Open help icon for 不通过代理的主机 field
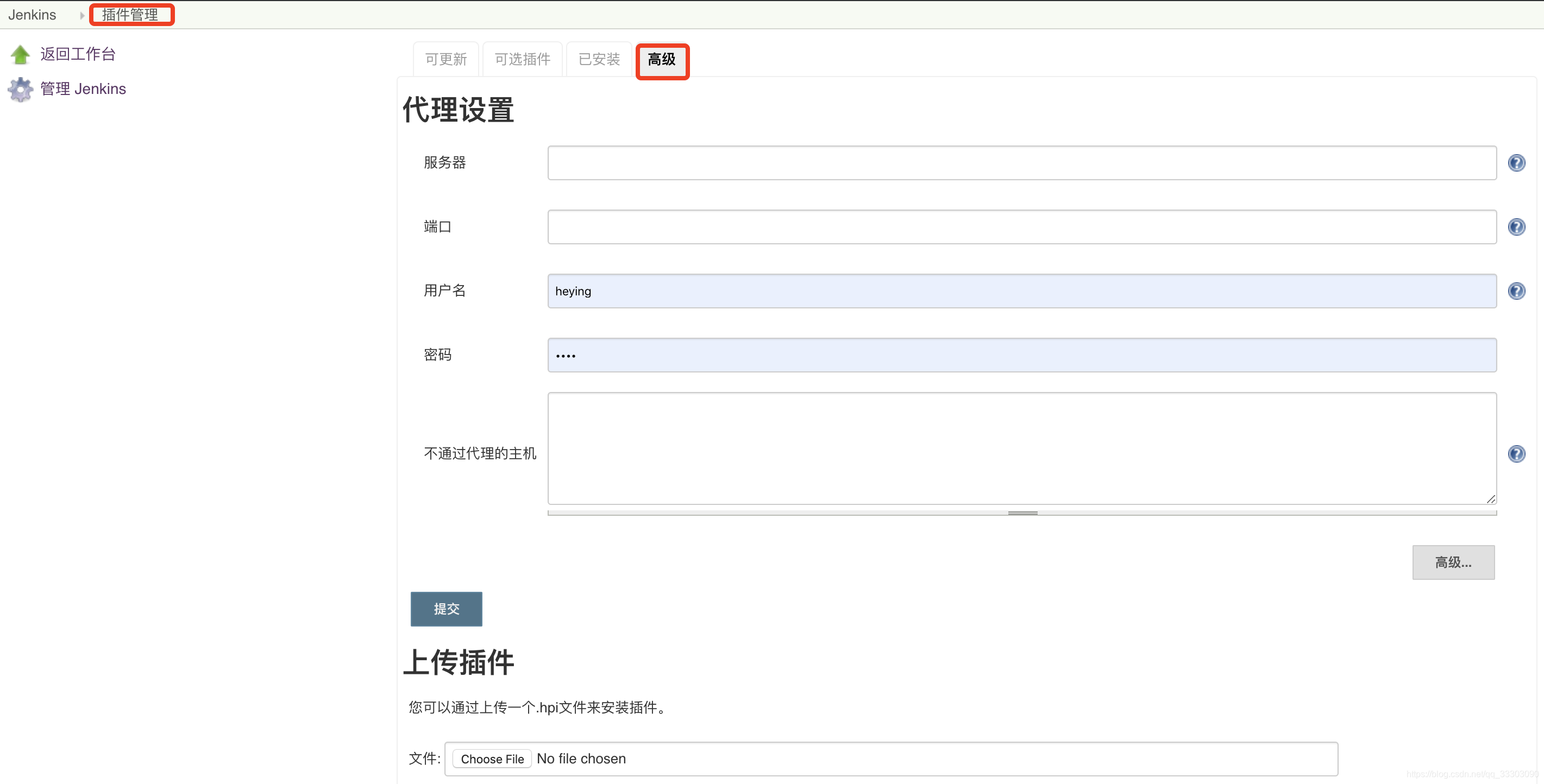The width and height of the screenshot is (1544, 784). (1516, 454)
